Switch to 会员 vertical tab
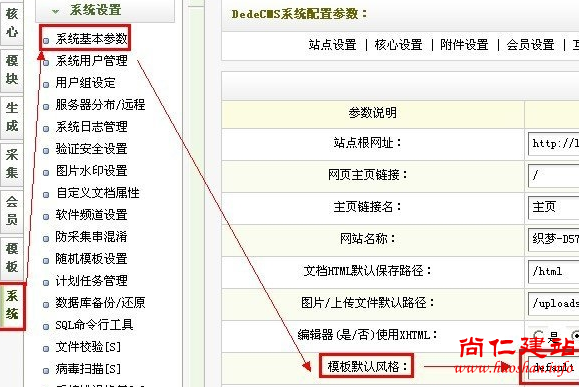 pos(12,211)
